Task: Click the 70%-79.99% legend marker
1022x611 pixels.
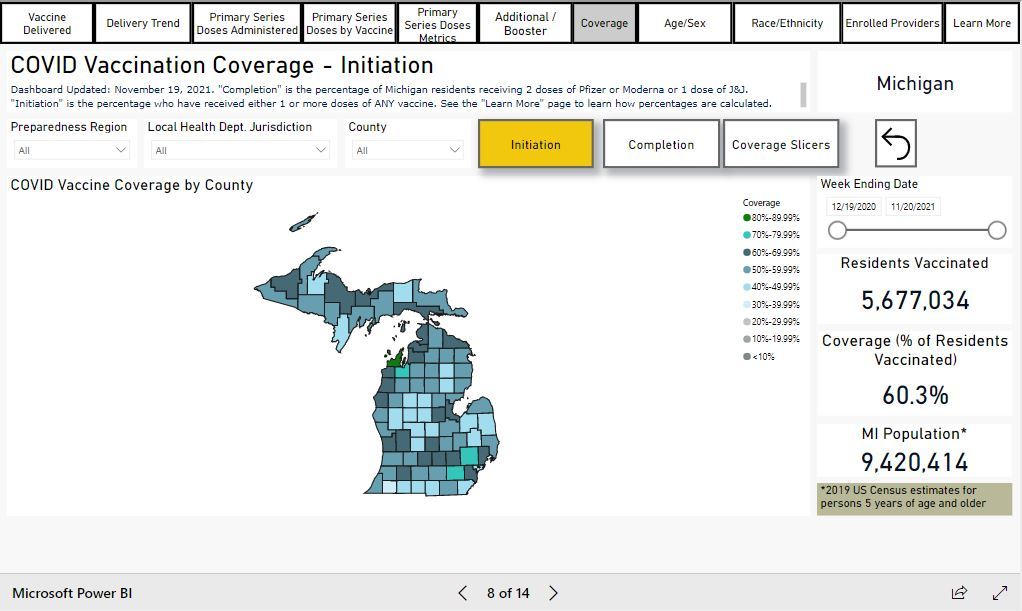Action: pyautogui.click(x=747, y=235)
